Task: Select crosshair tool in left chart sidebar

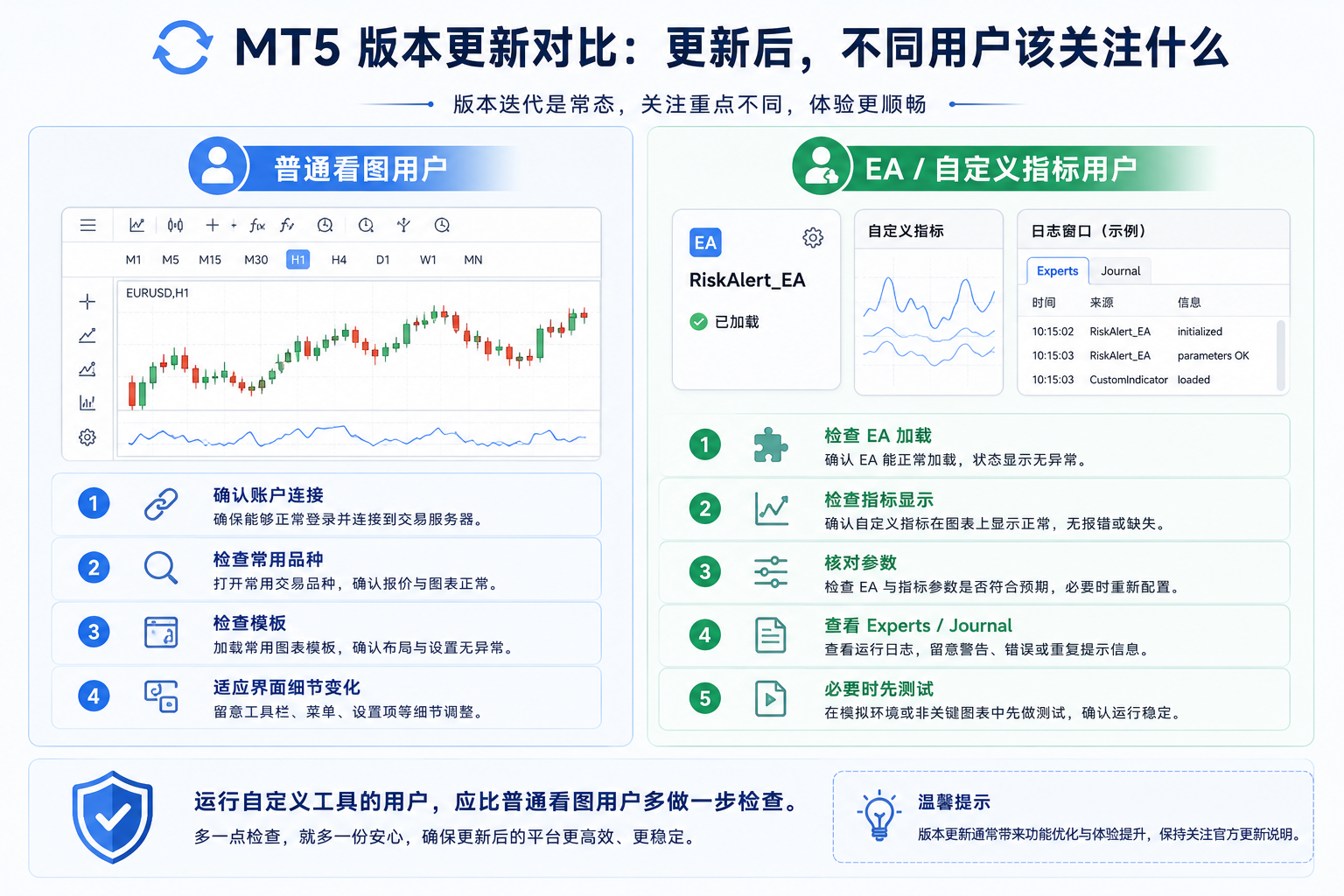Action: pyautogui.click(x=87, y=302)
